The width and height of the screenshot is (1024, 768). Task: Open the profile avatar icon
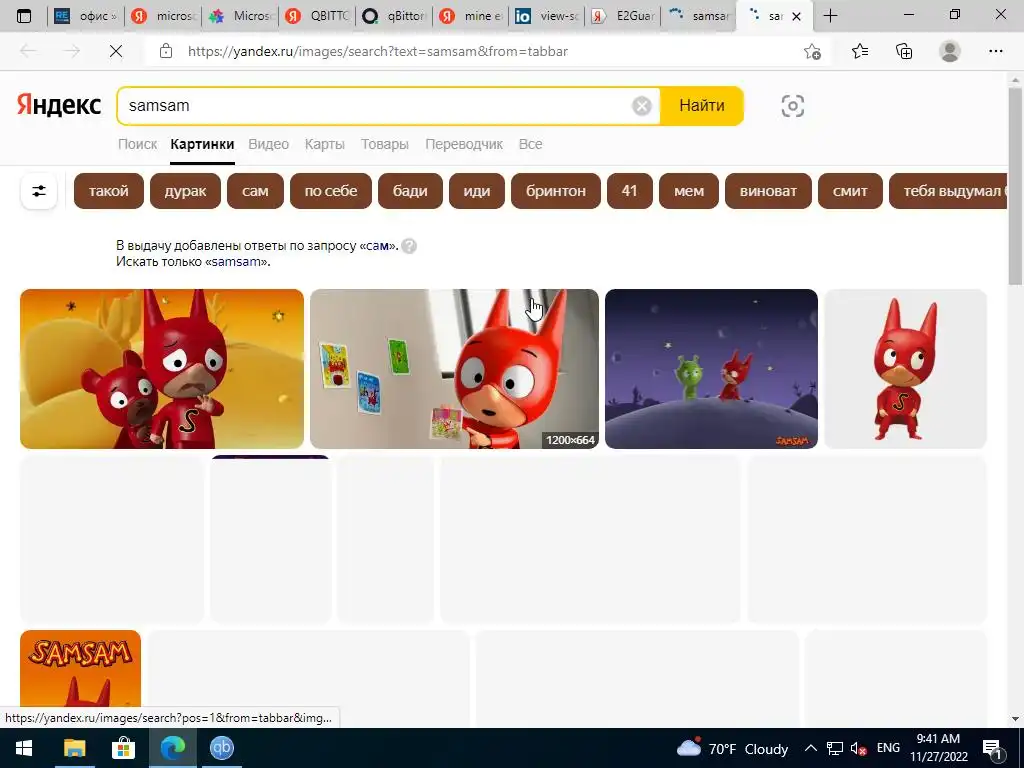(x=950, y=51)
